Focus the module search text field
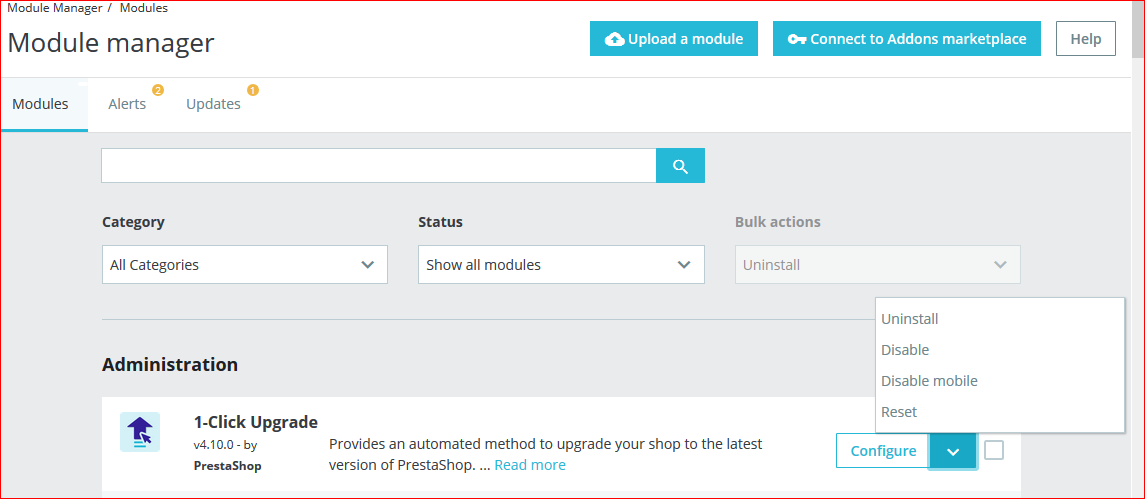 tap(378, 166)
